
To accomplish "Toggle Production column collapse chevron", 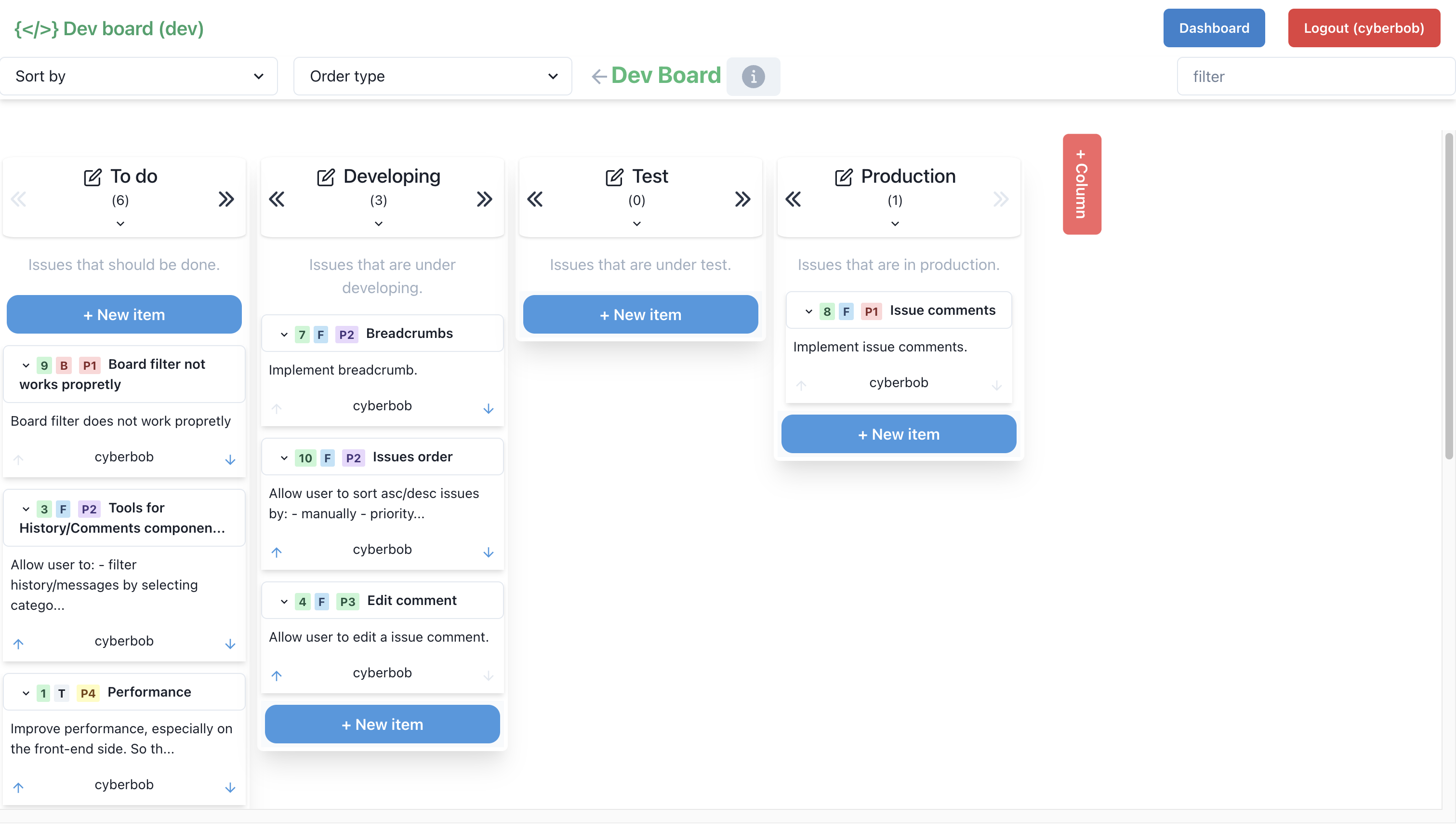I will (x=895, y=224).
